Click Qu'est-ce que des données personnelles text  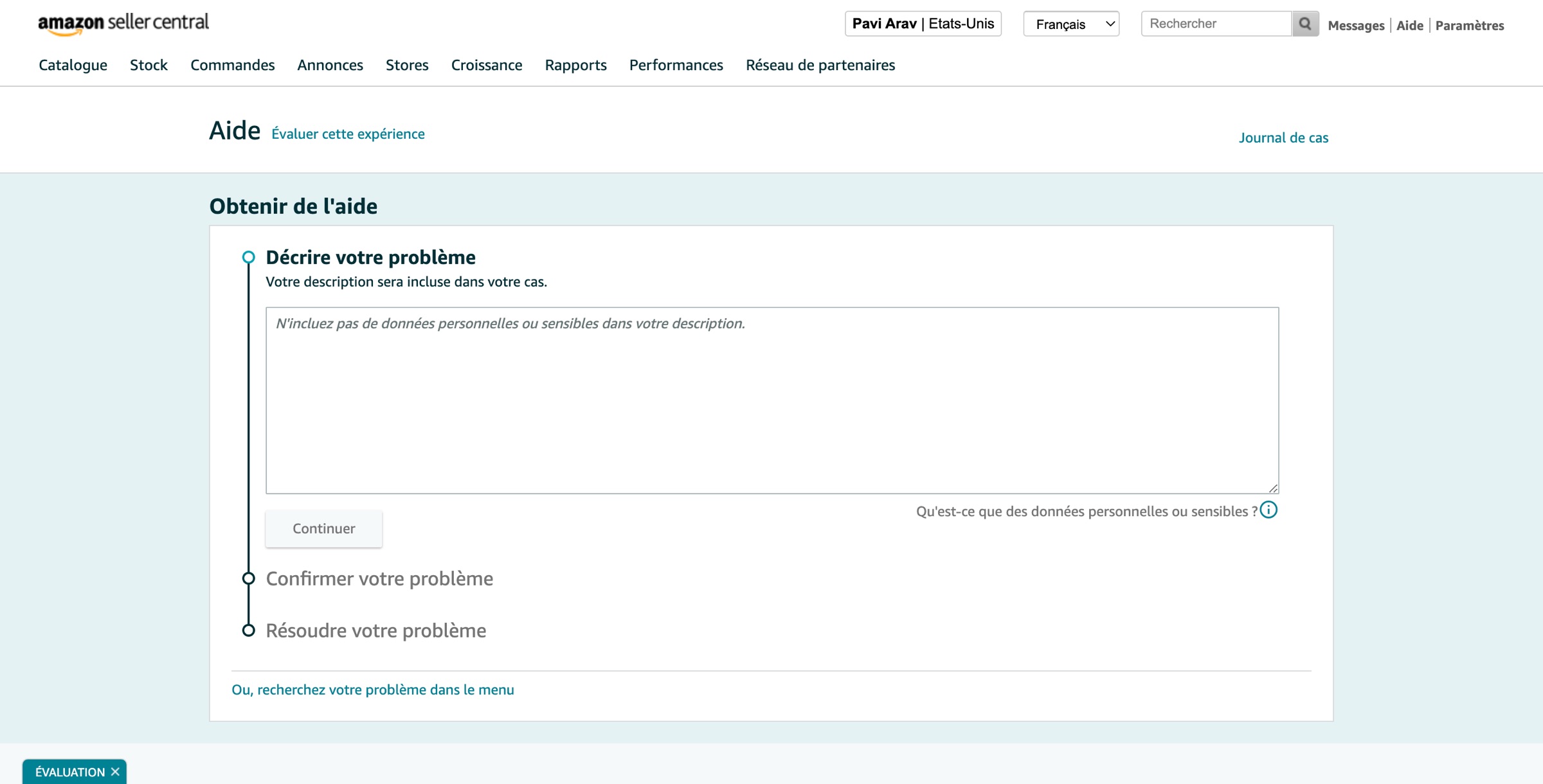coord(1087,512)
